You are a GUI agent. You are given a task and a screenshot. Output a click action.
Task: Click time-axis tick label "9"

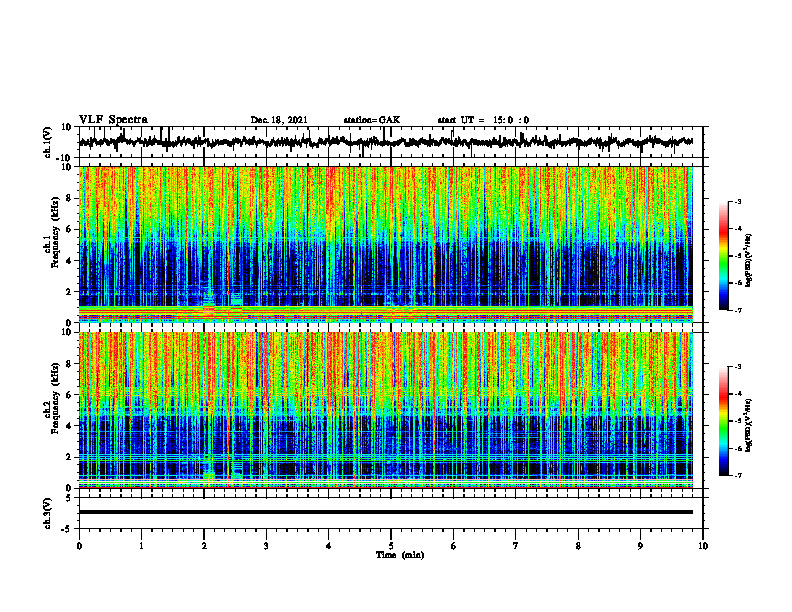(x=640, y=546)
